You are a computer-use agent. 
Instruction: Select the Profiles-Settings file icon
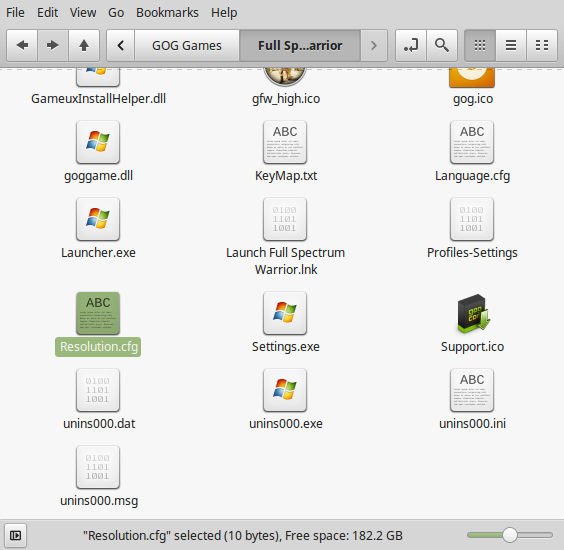(x=472, y=219)
